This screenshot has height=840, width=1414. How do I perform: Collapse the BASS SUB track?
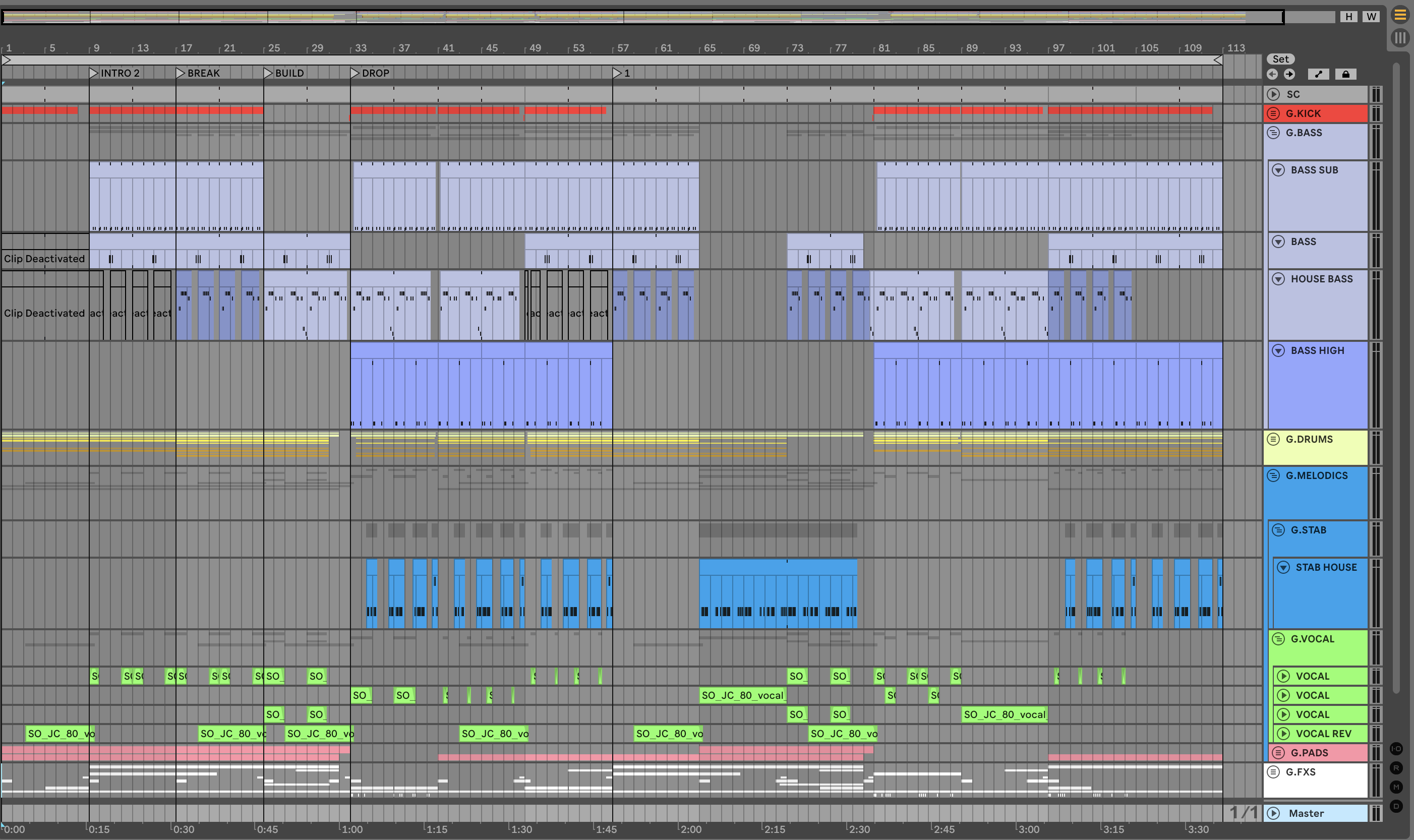coord(1279,170)
